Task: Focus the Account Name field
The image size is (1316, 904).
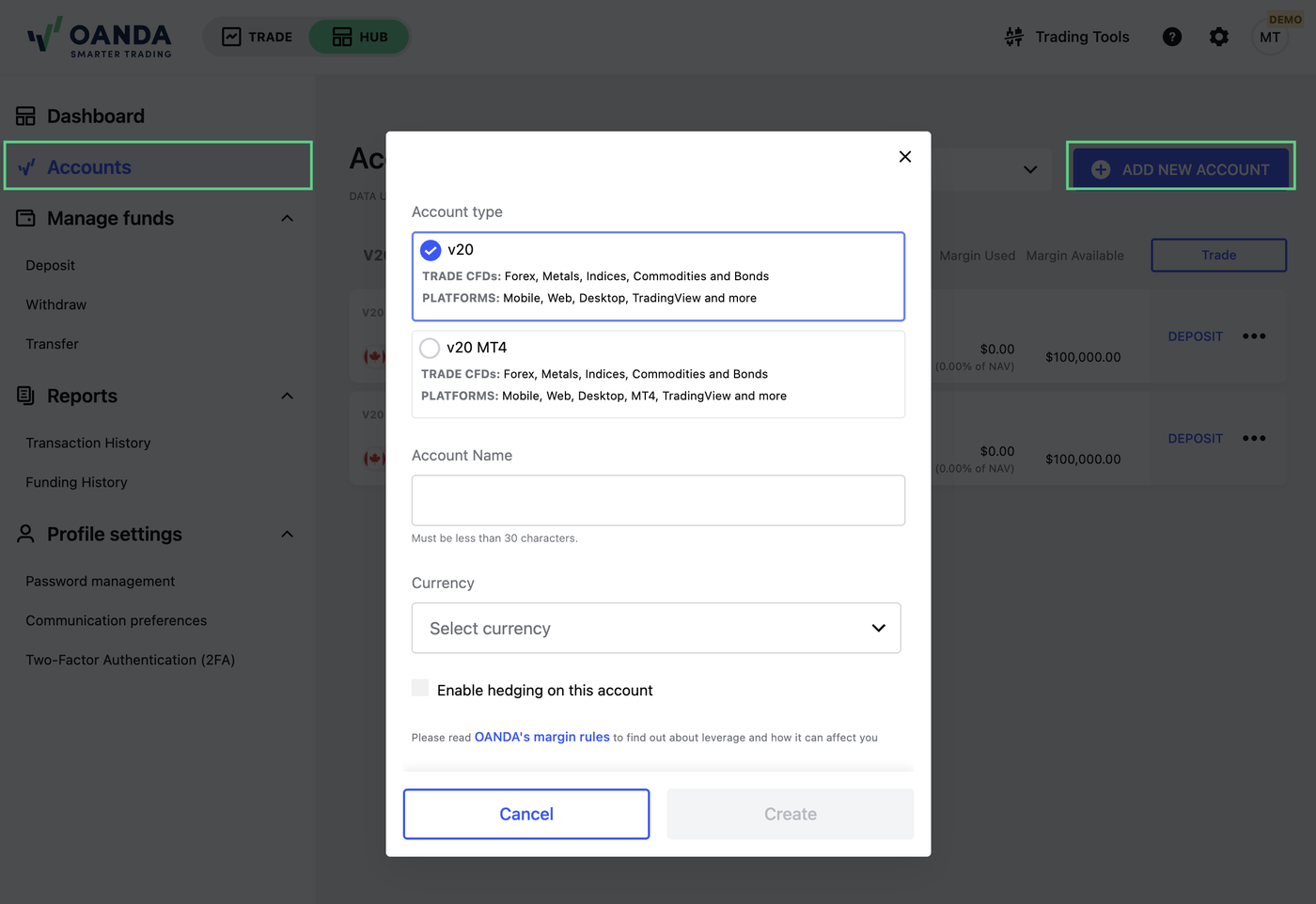Action: coord(658,500)
